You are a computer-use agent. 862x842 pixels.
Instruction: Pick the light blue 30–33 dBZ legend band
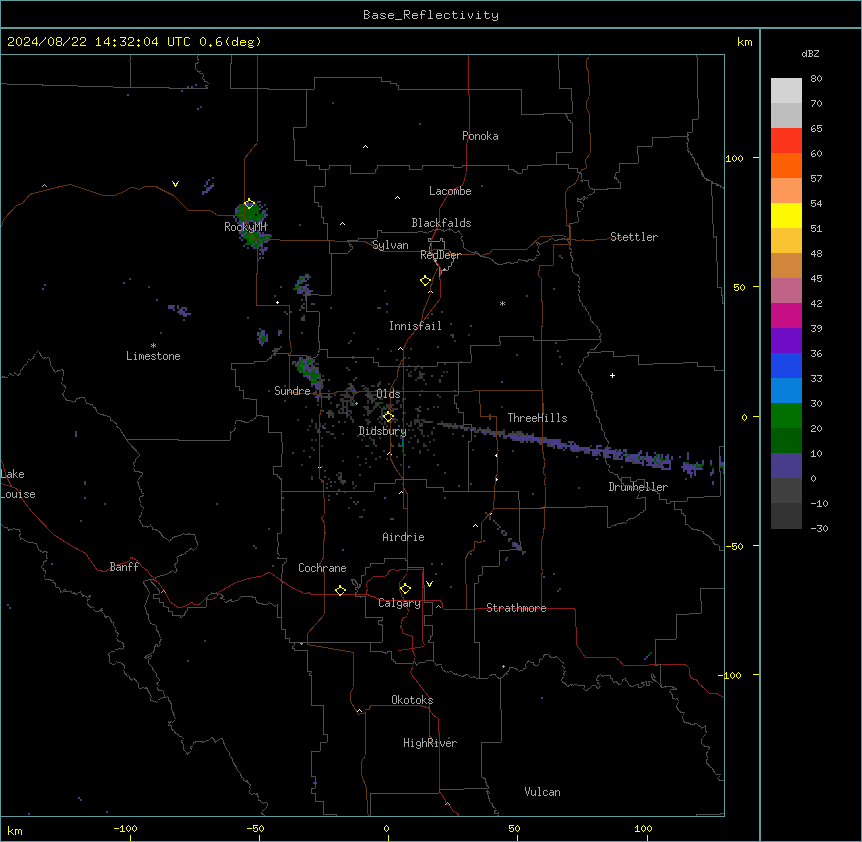(x=786, y=391)
